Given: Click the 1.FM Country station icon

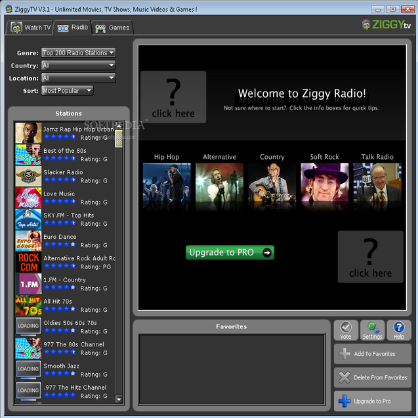Looking at the screenshot, I should [x=28, y=284].
